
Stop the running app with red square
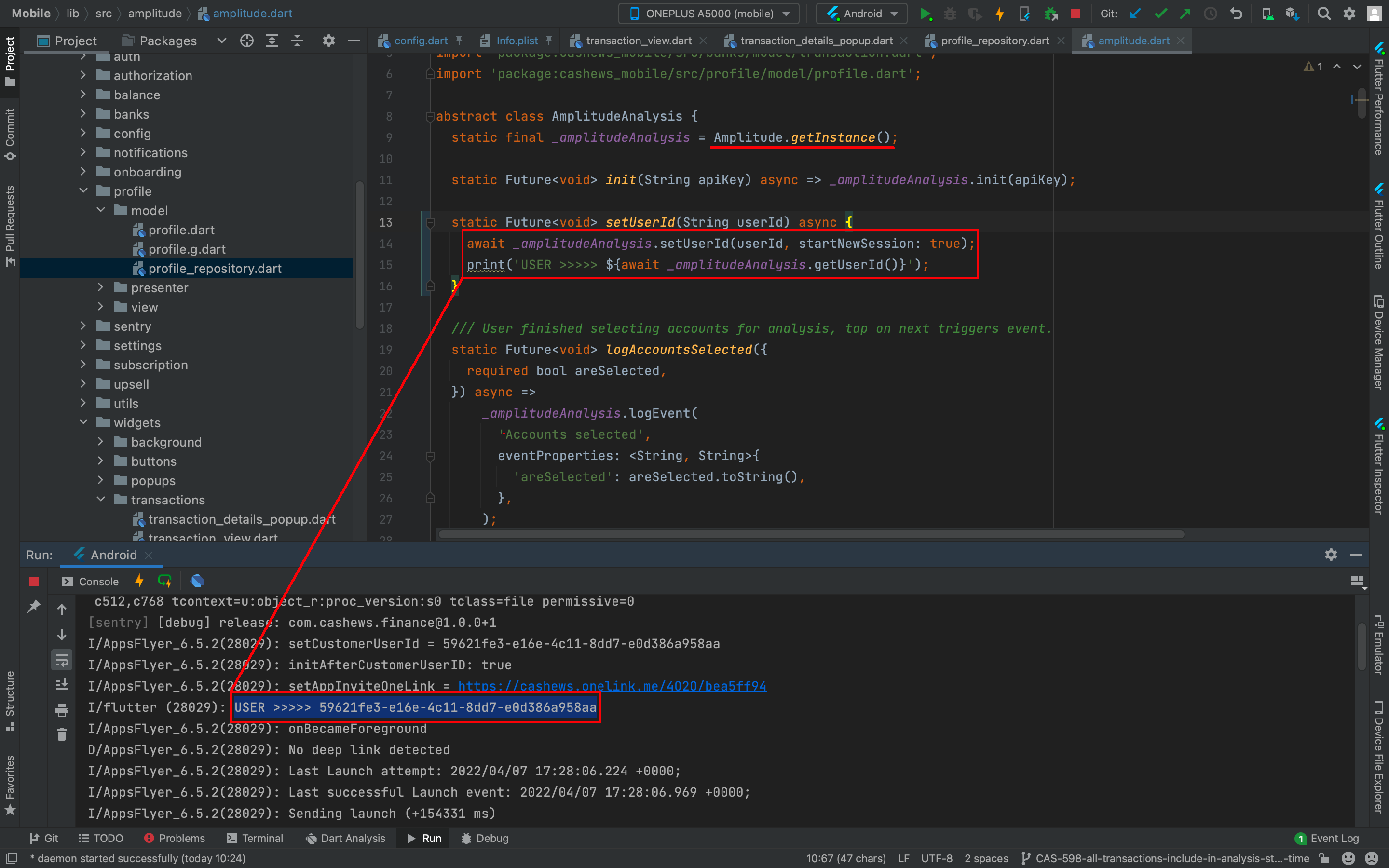point(1076,14)
